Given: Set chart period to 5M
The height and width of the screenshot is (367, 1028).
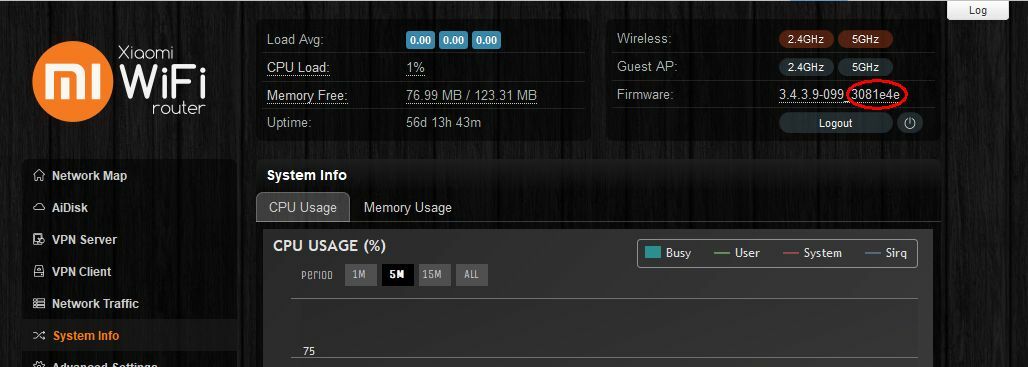Looking at the screenshot, I should [x=397, y=275].
